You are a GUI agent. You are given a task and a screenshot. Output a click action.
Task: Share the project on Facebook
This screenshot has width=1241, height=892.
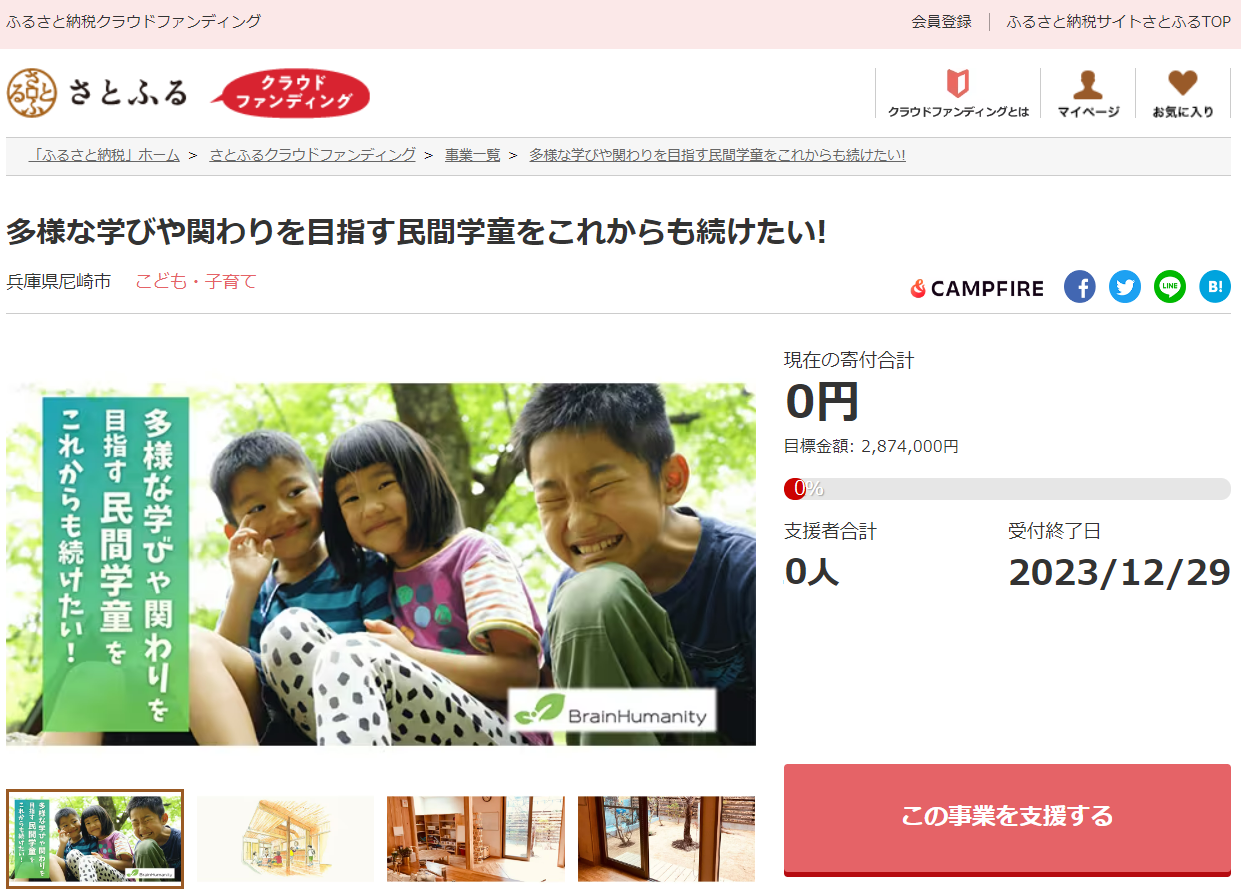(x=1079, y=287)
